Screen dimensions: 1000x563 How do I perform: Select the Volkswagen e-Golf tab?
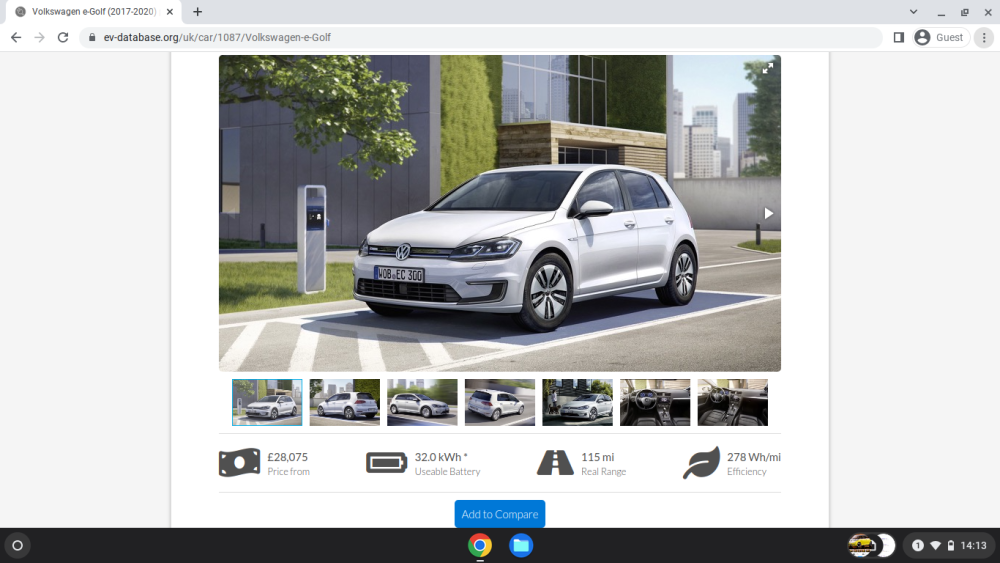[x=94, y=12]
